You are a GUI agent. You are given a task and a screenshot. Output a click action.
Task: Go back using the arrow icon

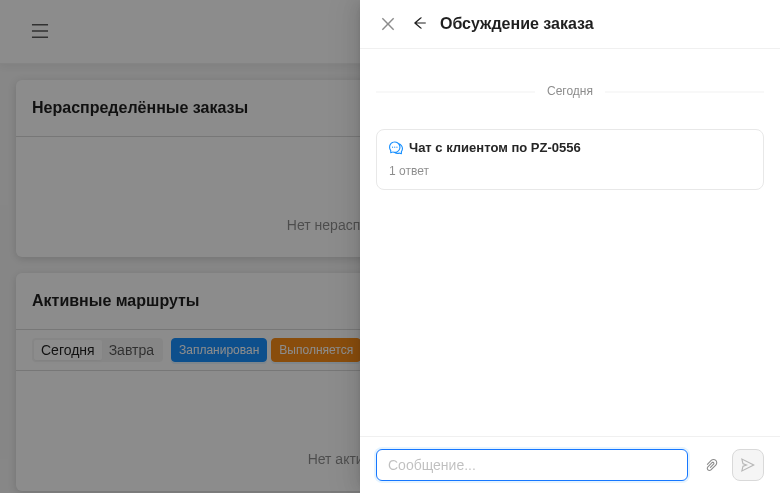click(420, 23)
